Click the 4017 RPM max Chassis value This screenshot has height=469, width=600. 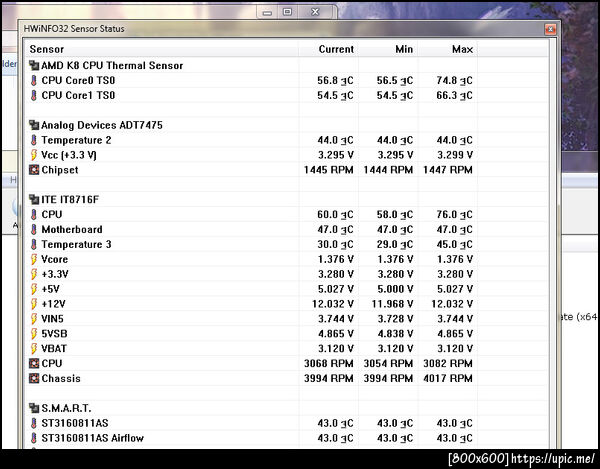pyautogui.click(x=448, y=378)
